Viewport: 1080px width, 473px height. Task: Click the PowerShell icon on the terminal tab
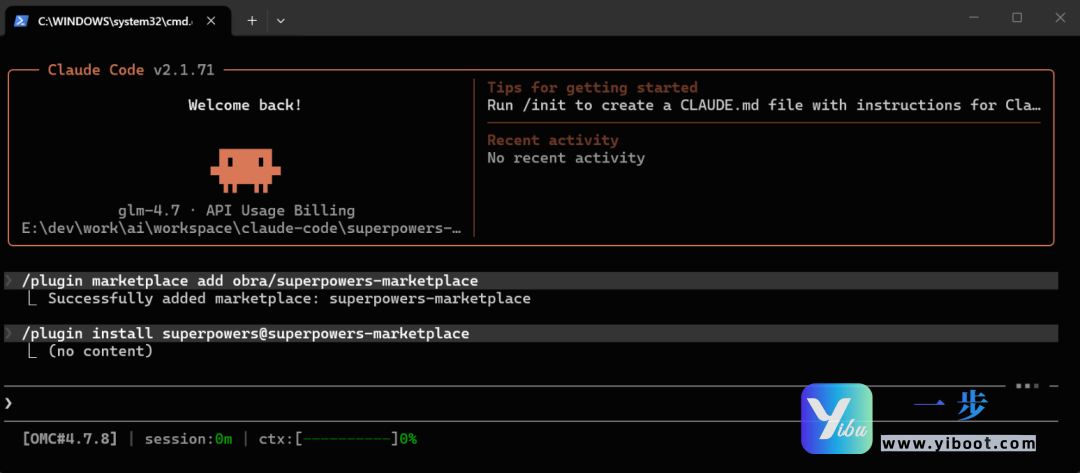(x=20, y=20)
